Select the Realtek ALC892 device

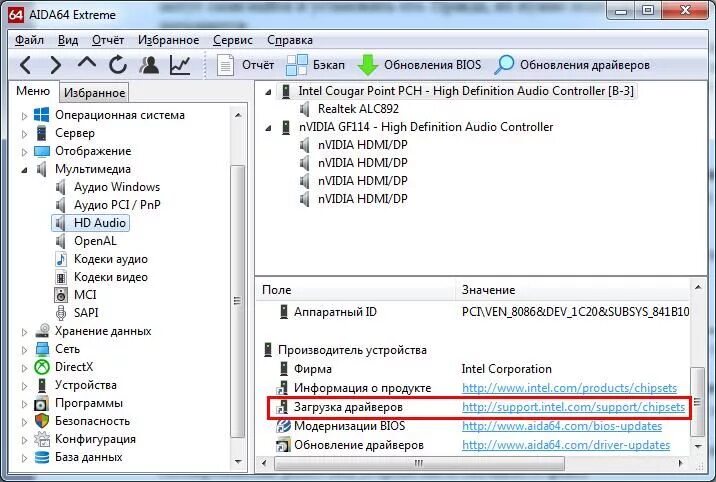(358, 109)
